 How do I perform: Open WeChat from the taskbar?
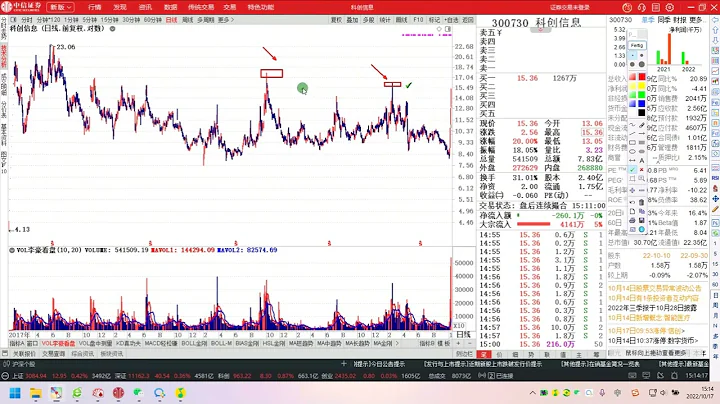pyautogui.click(x=138, y=393)
